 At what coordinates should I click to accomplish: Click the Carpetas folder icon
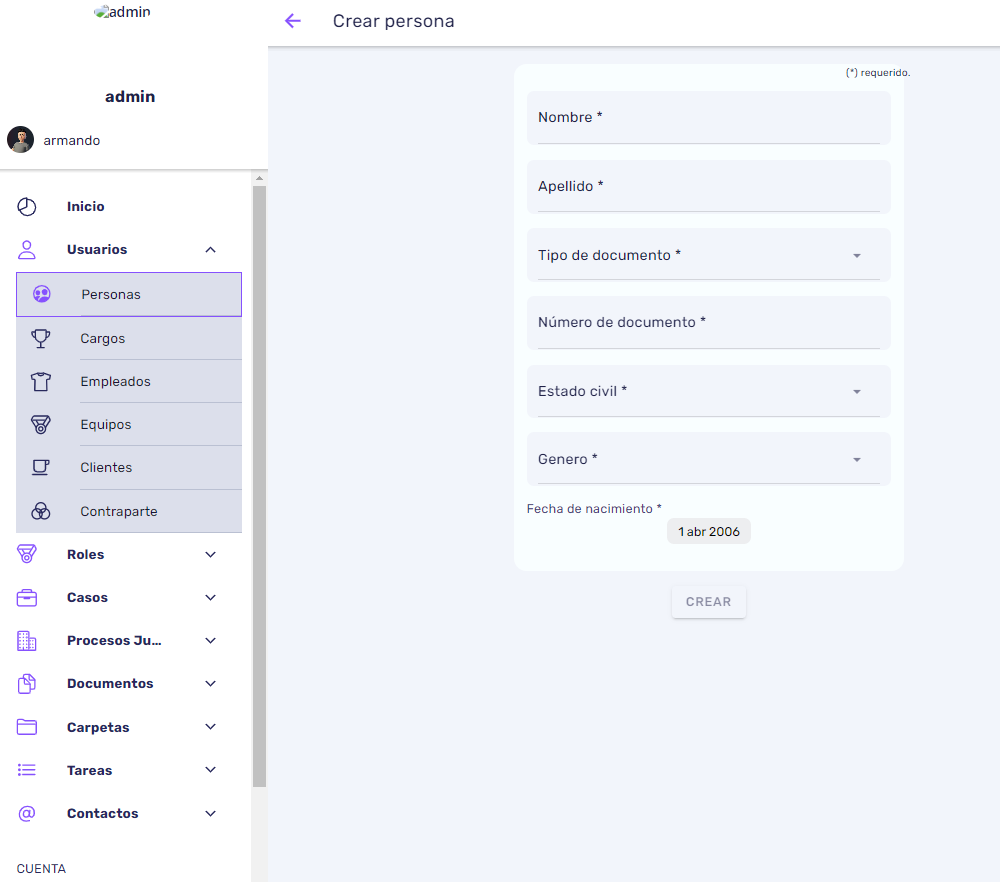pos(27,727)
